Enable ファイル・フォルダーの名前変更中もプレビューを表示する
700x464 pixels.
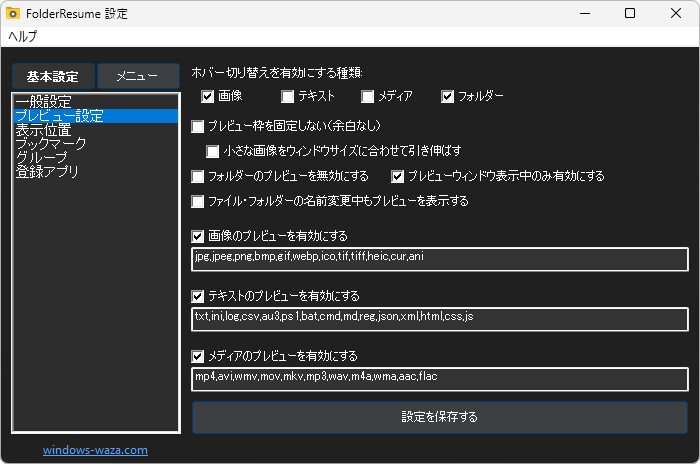(197, 201)
